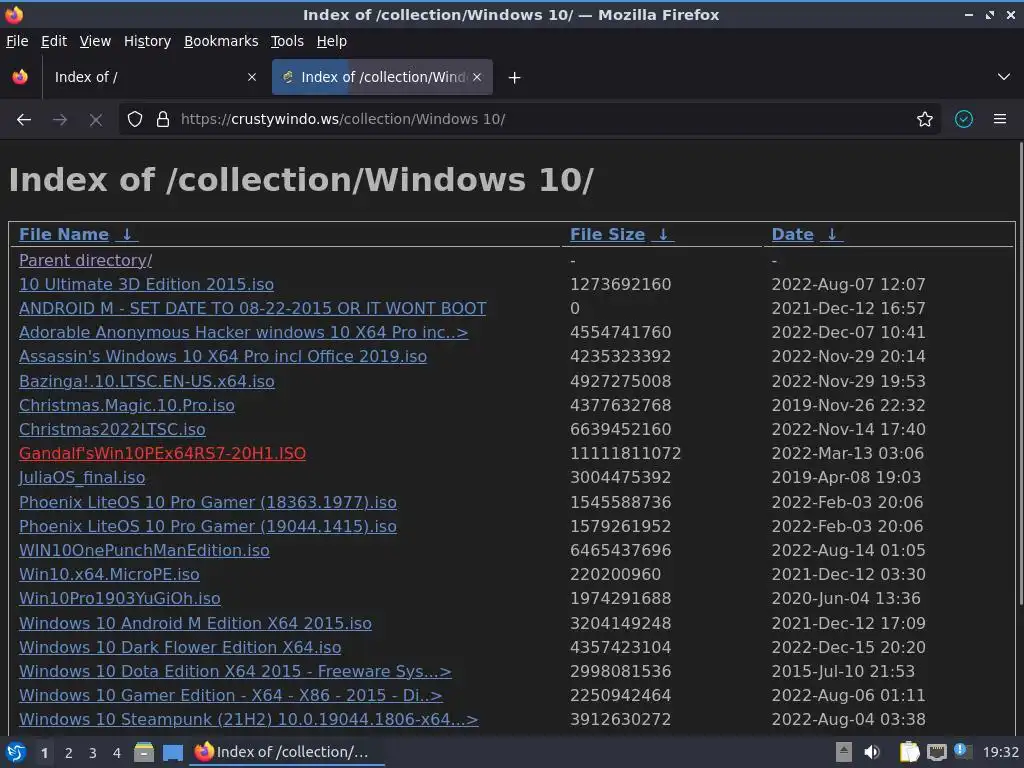Download Windows 10 Android M Edition X64 2015.iso

click(x=195, y=624)
